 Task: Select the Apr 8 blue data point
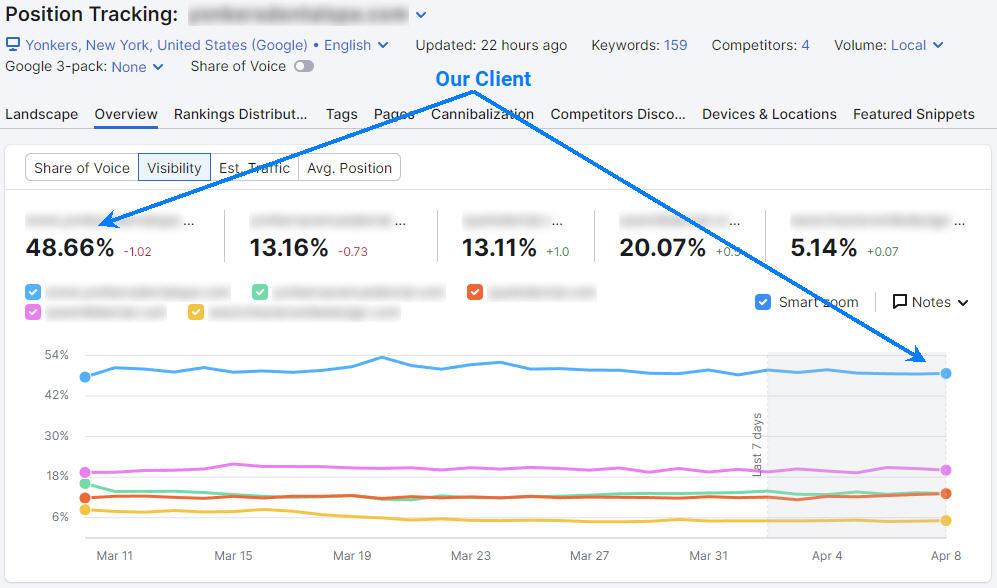[944, 371]
